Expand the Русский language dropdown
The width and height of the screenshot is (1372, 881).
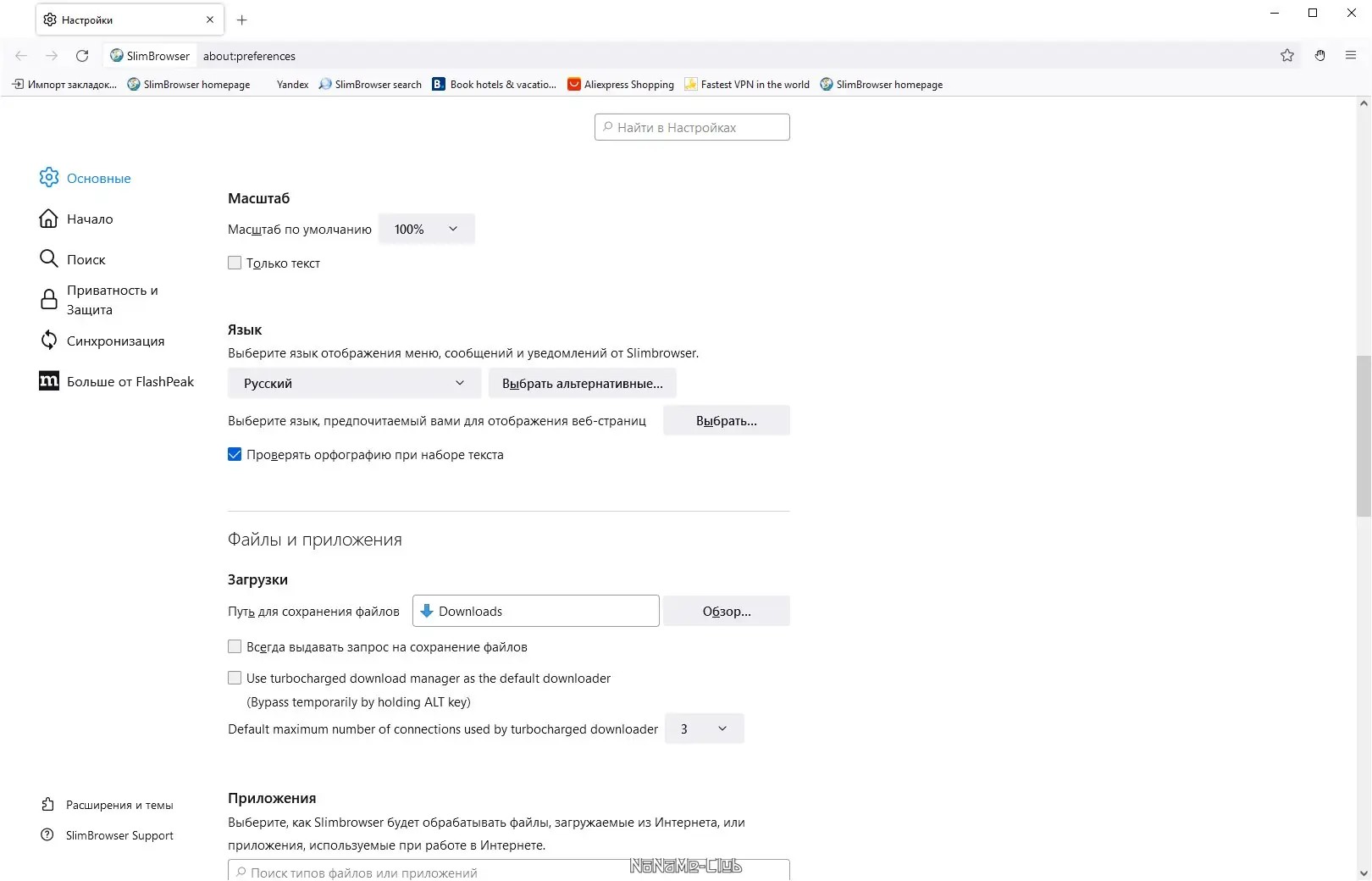coord(354,384)
